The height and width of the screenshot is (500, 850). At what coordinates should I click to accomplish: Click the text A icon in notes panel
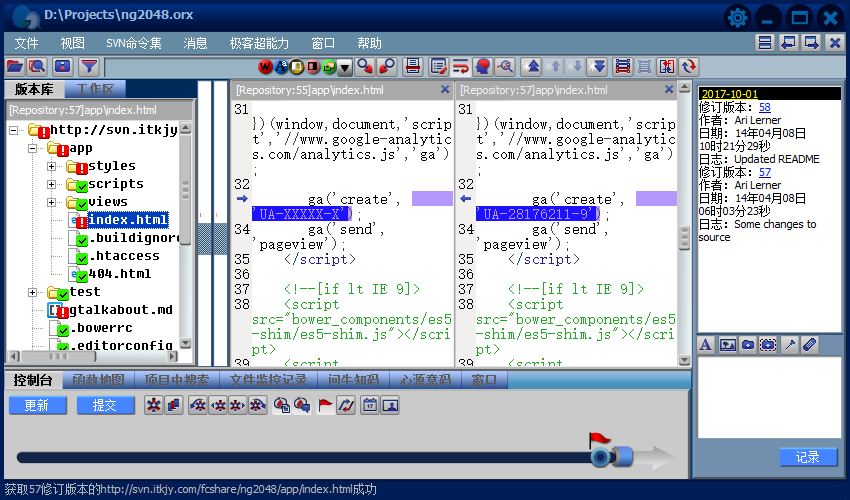[705, 344]
